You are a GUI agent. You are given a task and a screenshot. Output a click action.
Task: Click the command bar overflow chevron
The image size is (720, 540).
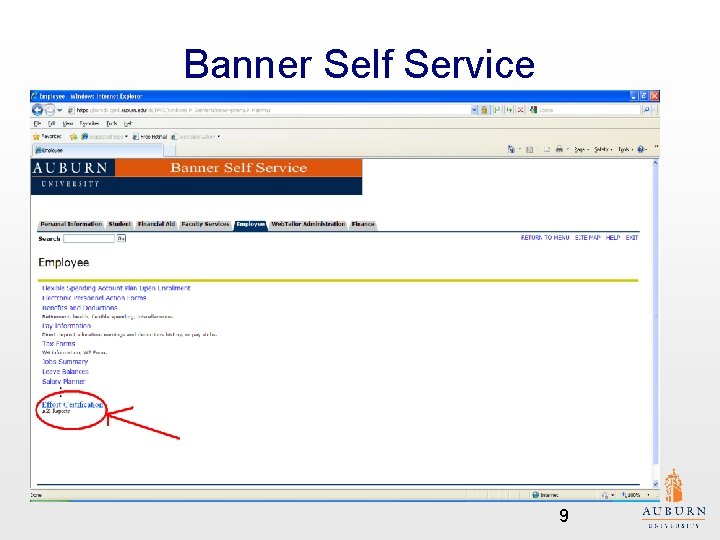(656, 147)
